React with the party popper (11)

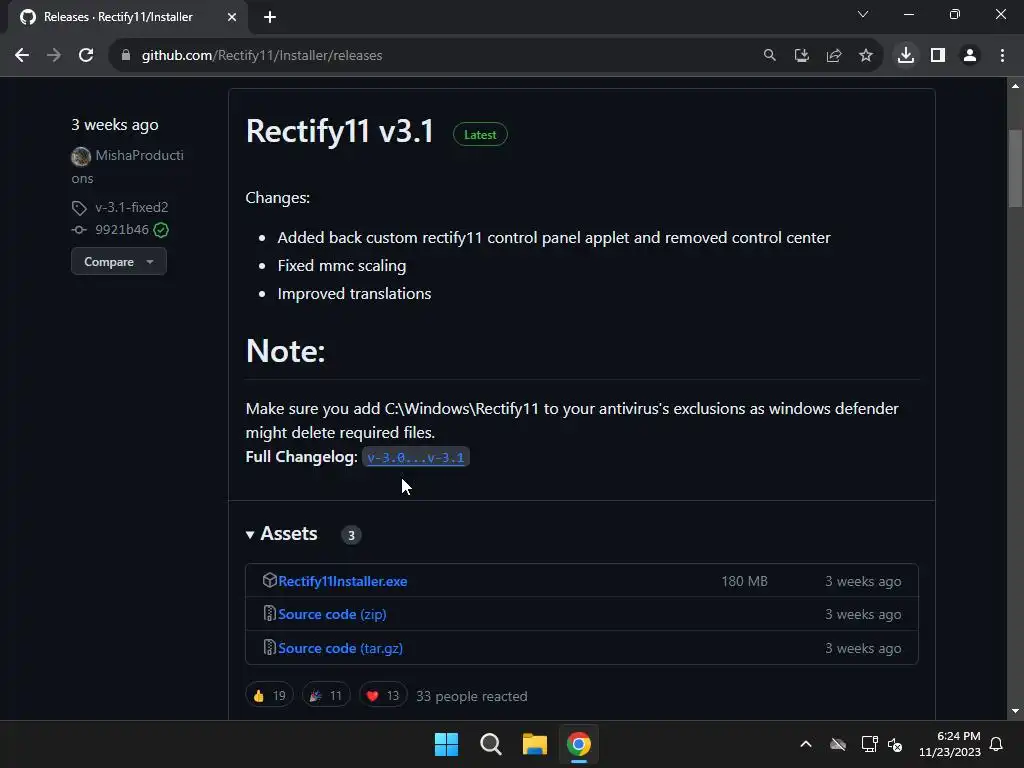[326, 696]
